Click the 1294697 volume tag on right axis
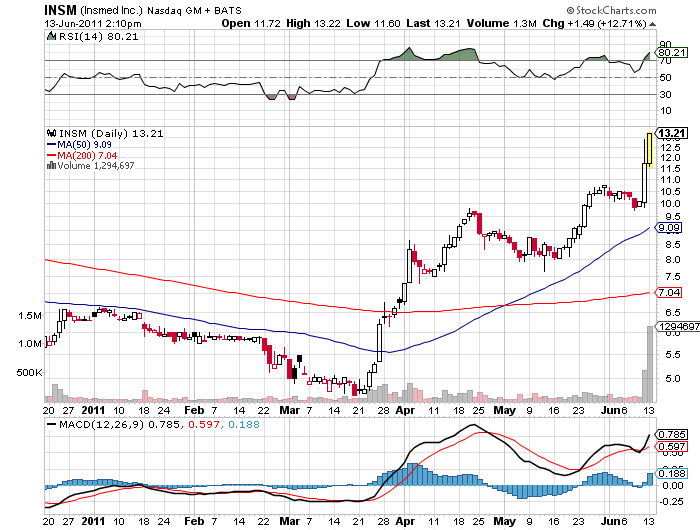The width and height of the screenshot is (700, 530). (678, 326)
